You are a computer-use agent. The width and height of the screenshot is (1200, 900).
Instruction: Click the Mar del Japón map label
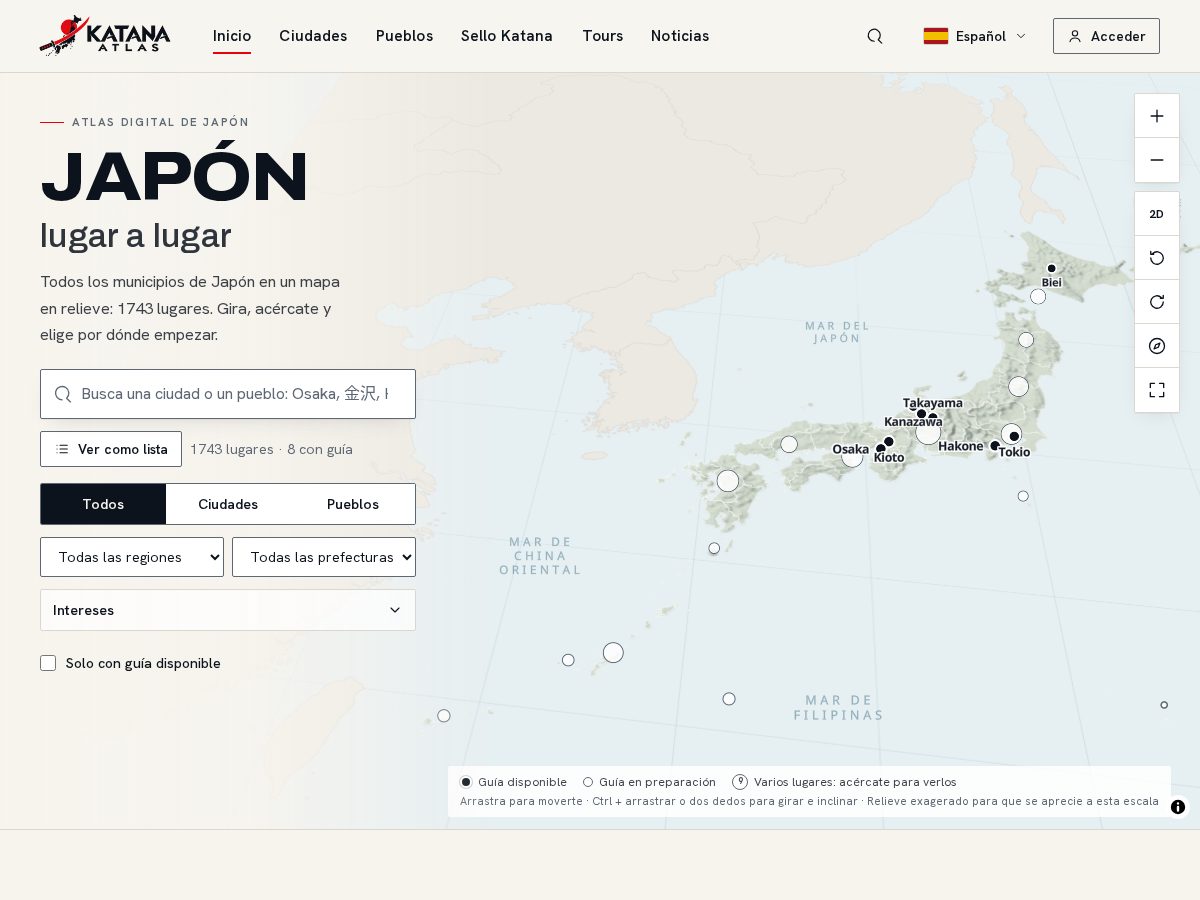837,332
